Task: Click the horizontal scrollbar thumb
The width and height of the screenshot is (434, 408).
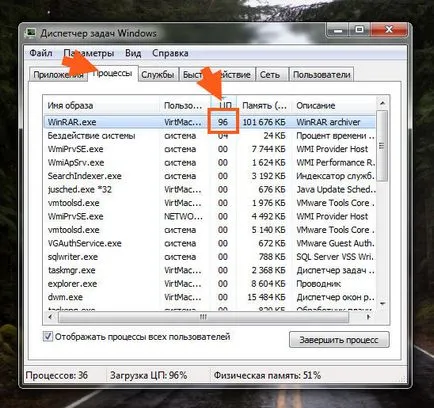Action: point(203,317)
